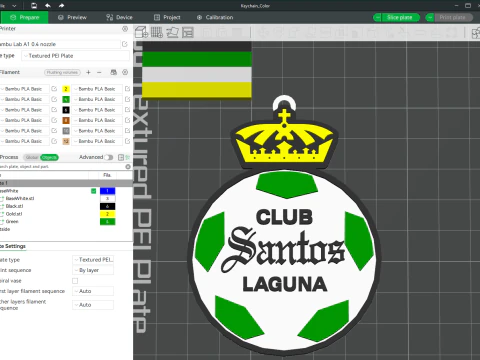The width and height of the screenshot is (480, 360).
Task: Edit filament 10 preset icon
Action: point(127,131)
